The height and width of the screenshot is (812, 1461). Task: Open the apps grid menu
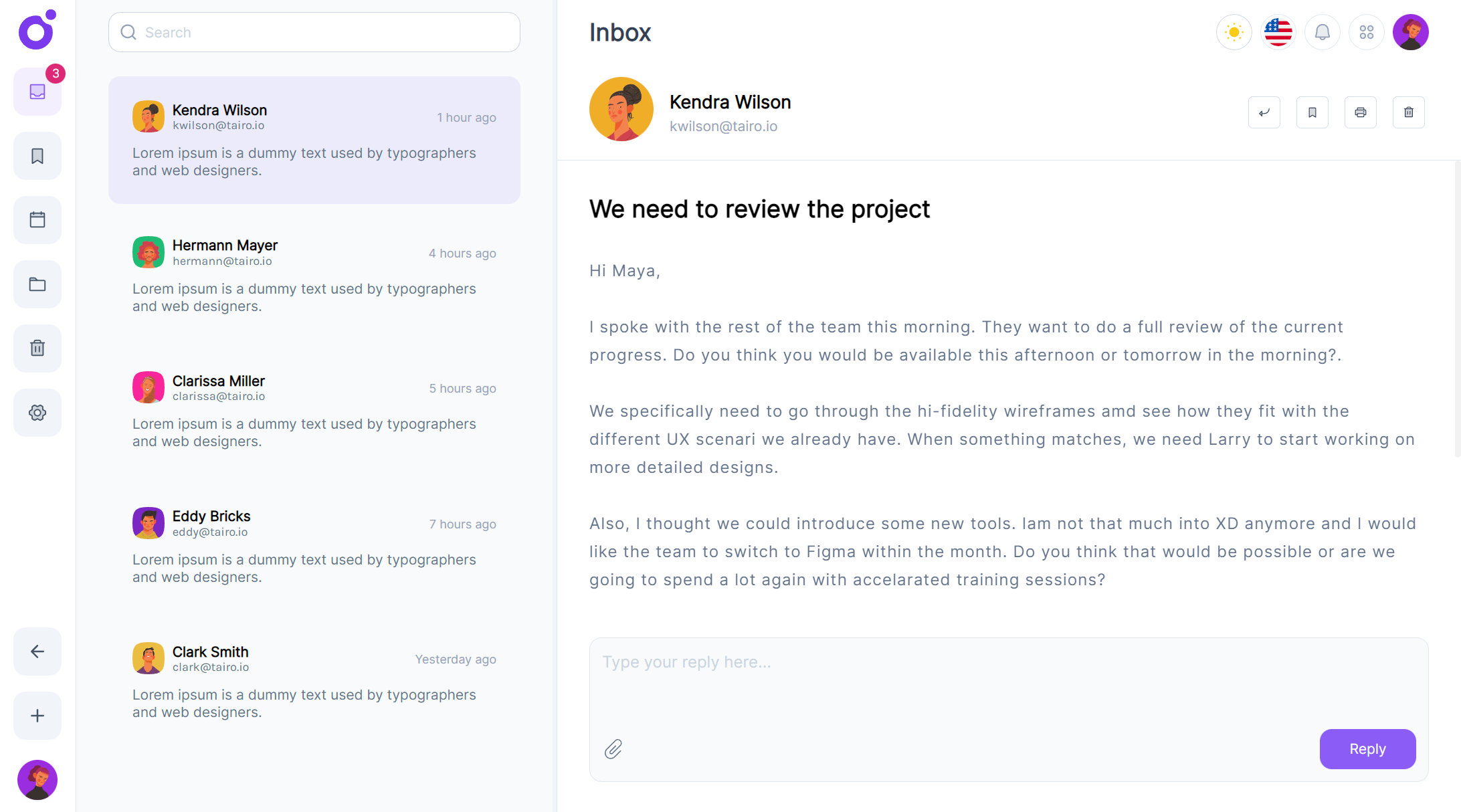[x=1366, y=31]
